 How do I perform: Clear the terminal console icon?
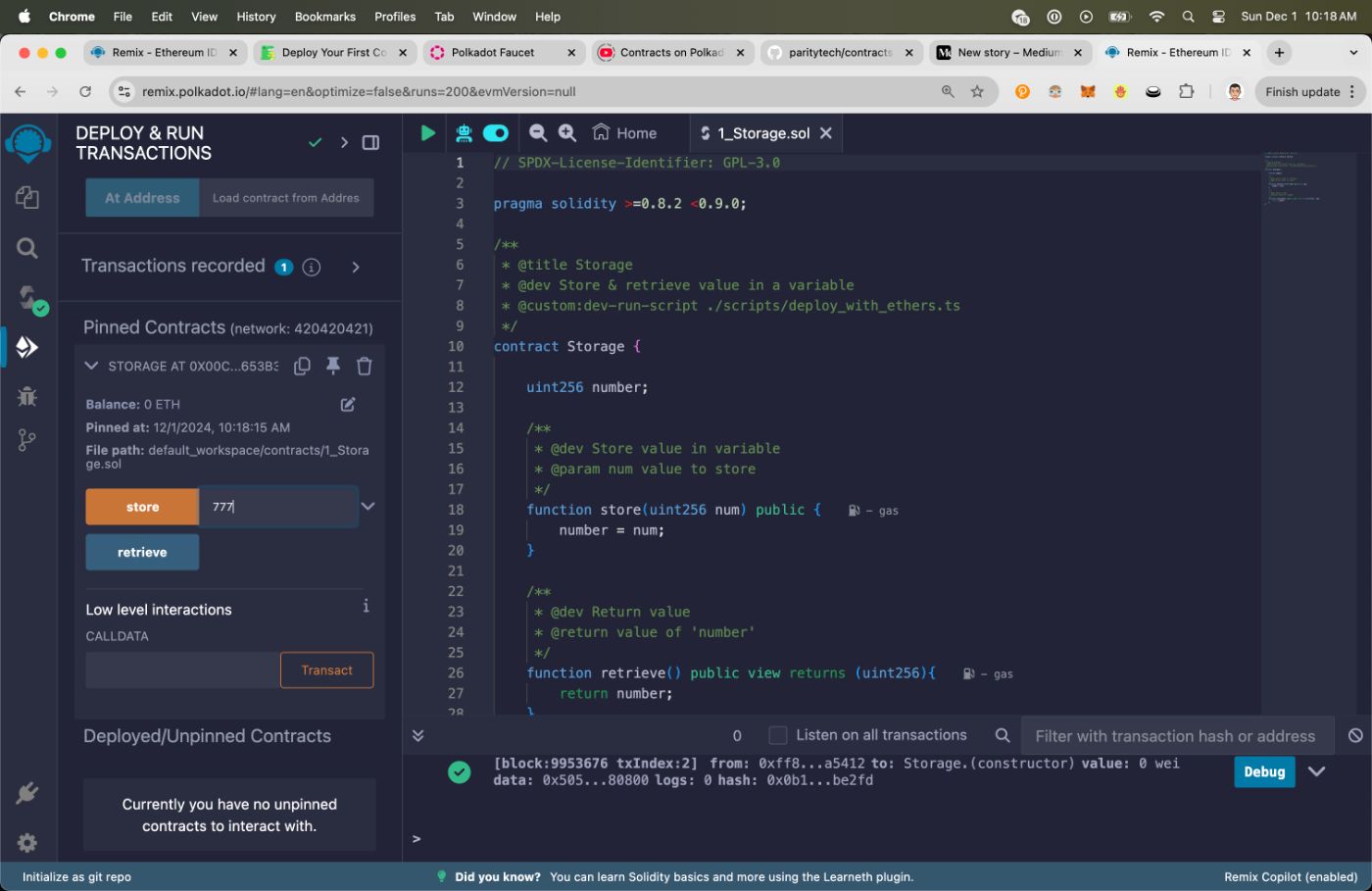1355,735
